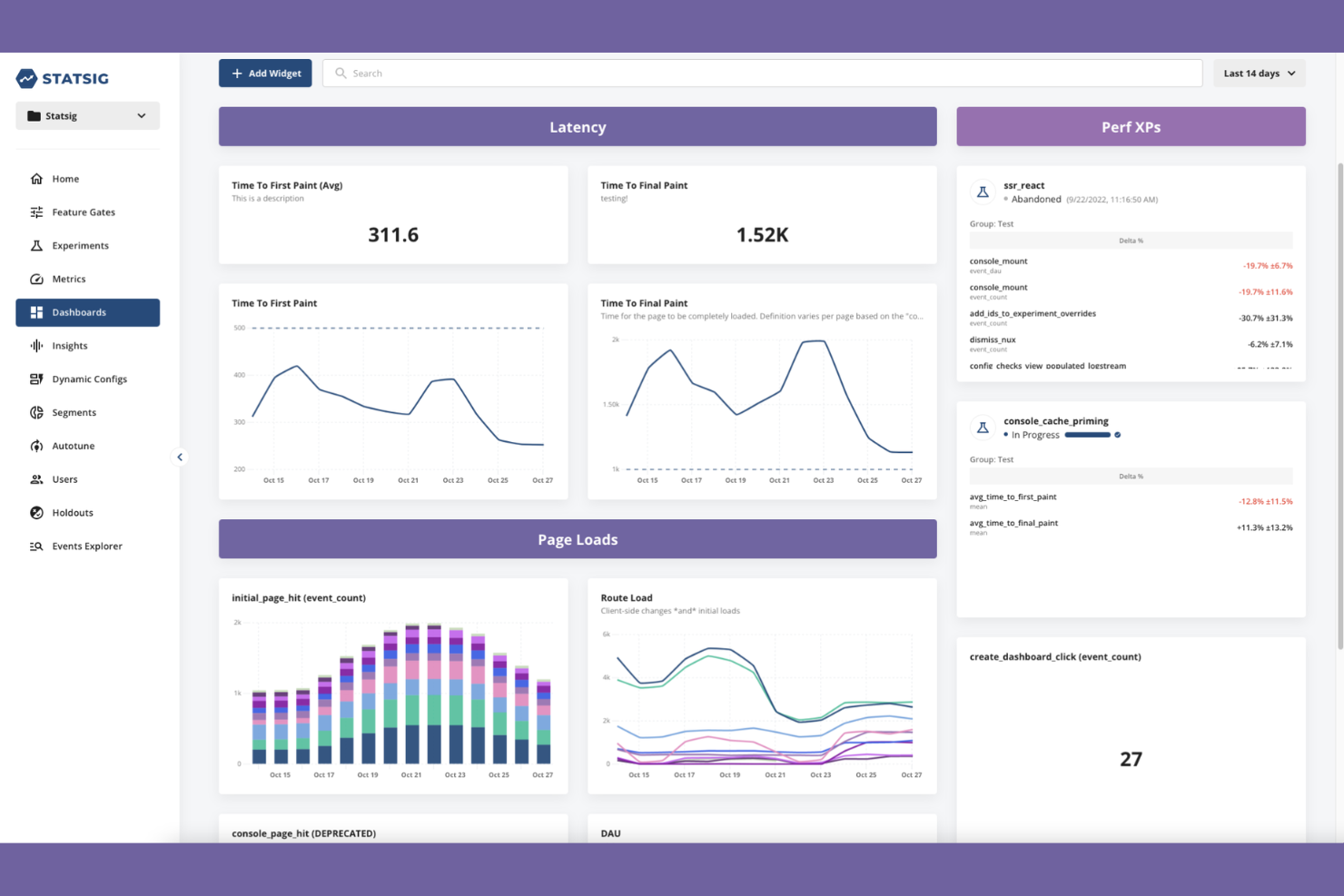
Task: Open Insights section
Action: coord(87,346)
